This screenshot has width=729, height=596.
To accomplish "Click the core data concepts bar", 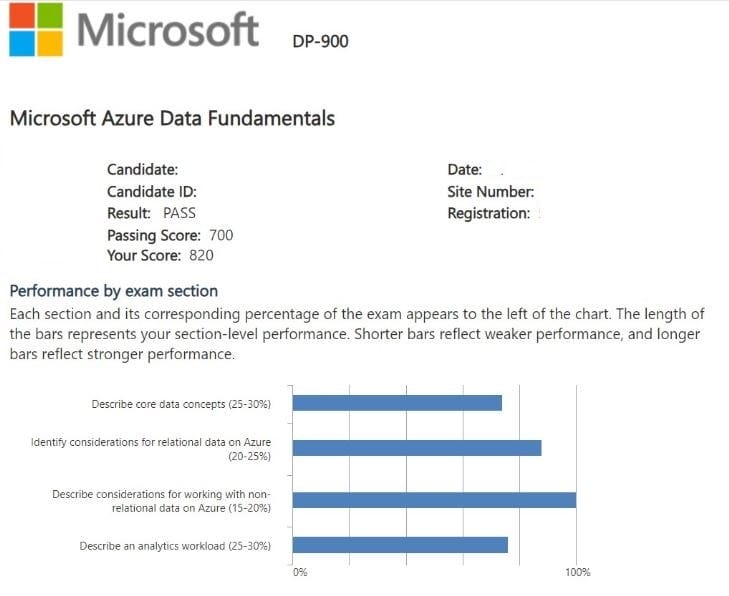I will point(397,403).
